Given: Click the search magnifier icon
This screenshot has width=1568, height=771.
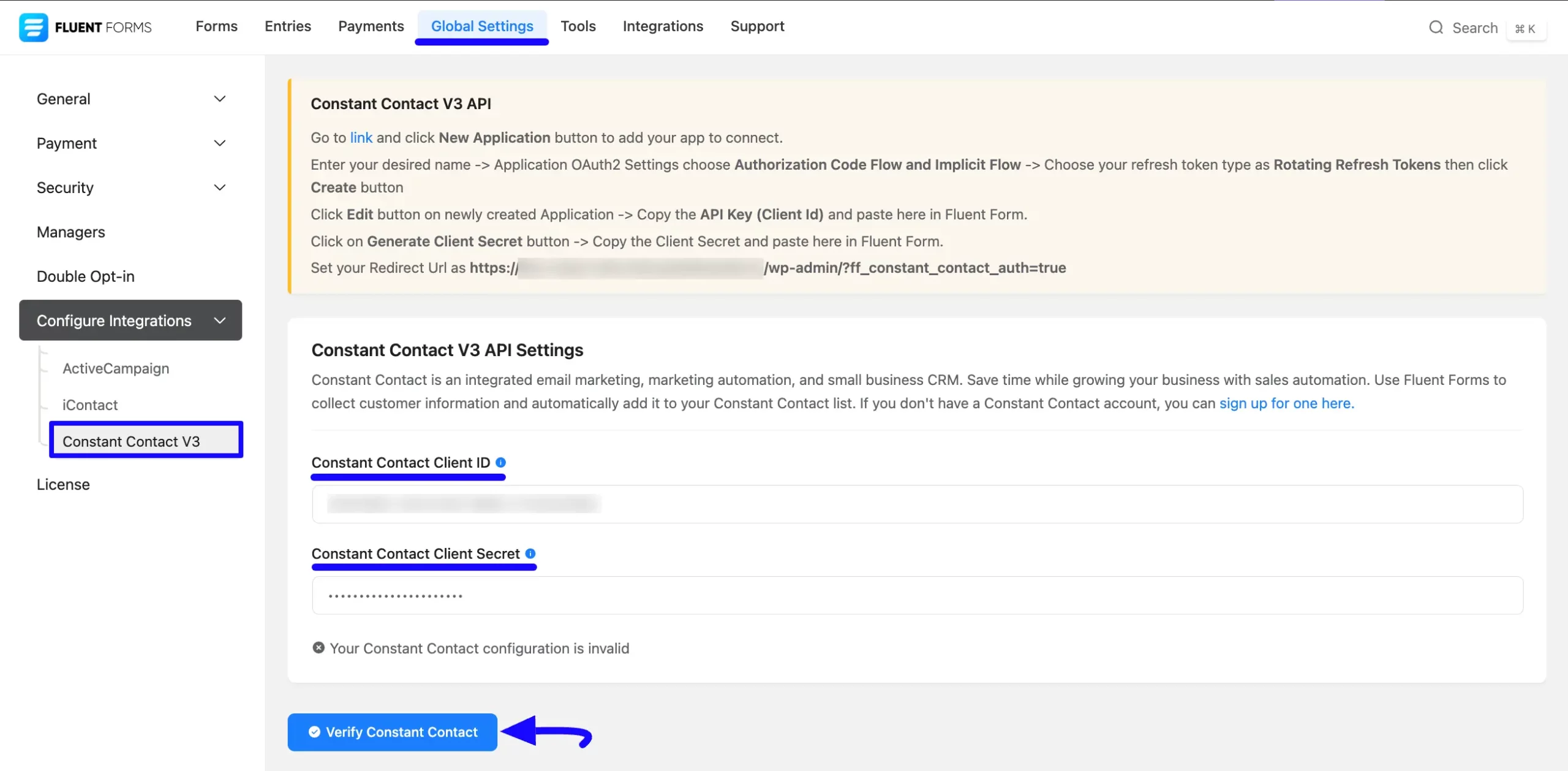Looking at the screenshot, I should pos(1436,28).
